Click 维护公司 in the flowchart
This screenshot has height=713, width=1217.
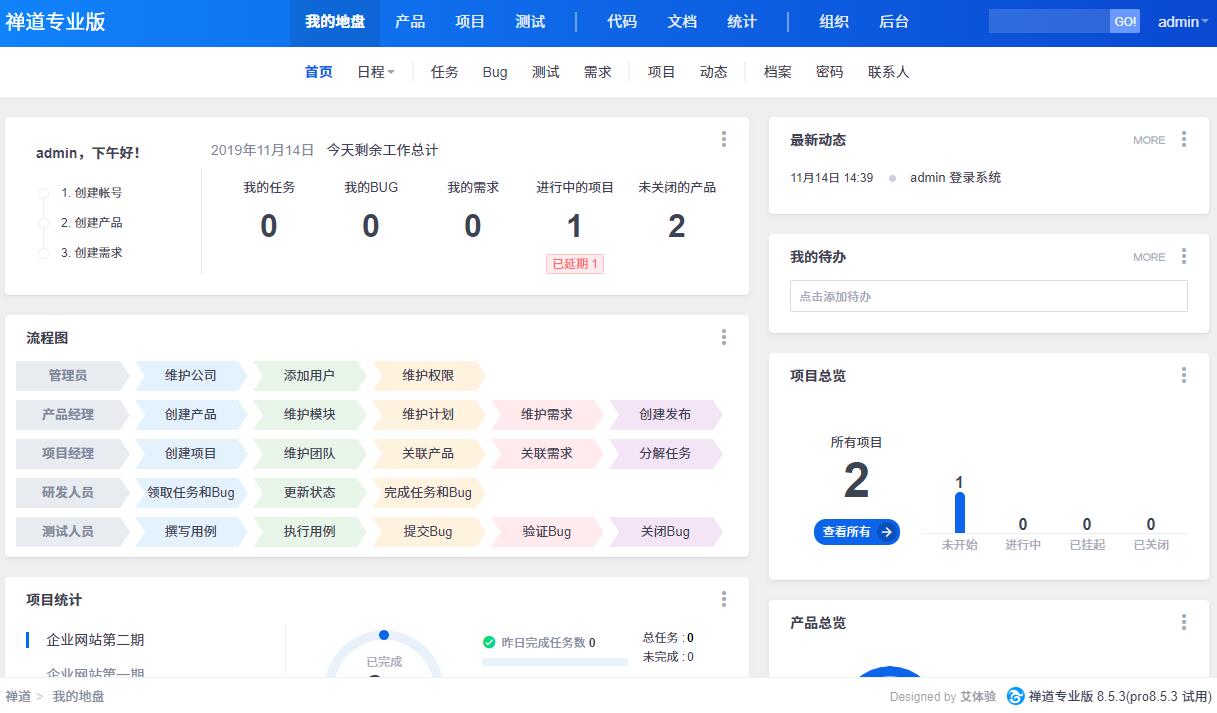pyautogui.click(x=191, y=376)
